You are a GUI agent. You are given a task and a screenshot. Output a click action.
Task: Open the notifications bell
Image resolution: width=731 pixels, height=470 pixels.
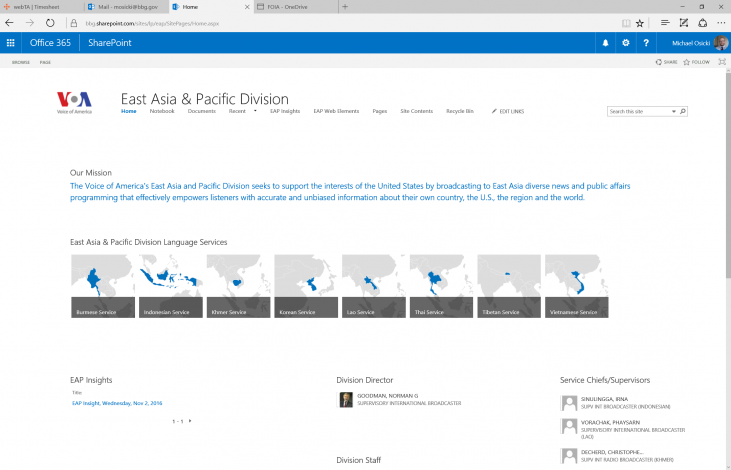coord(605,43)
